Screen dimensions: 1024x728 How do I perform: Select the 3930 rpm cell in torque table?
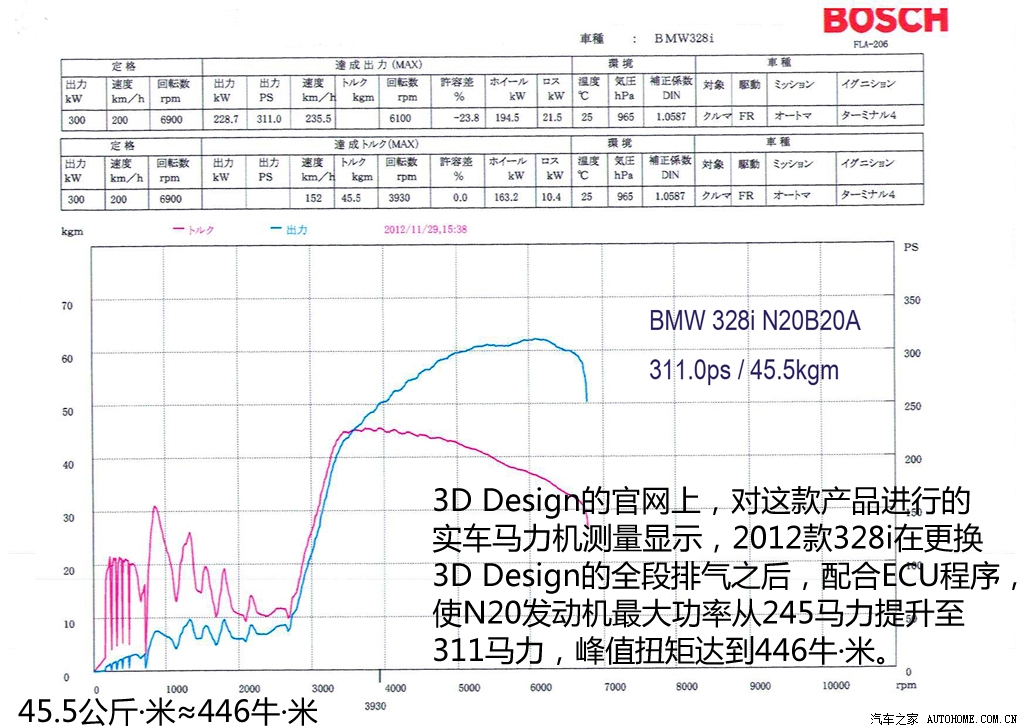click(399, 198)
